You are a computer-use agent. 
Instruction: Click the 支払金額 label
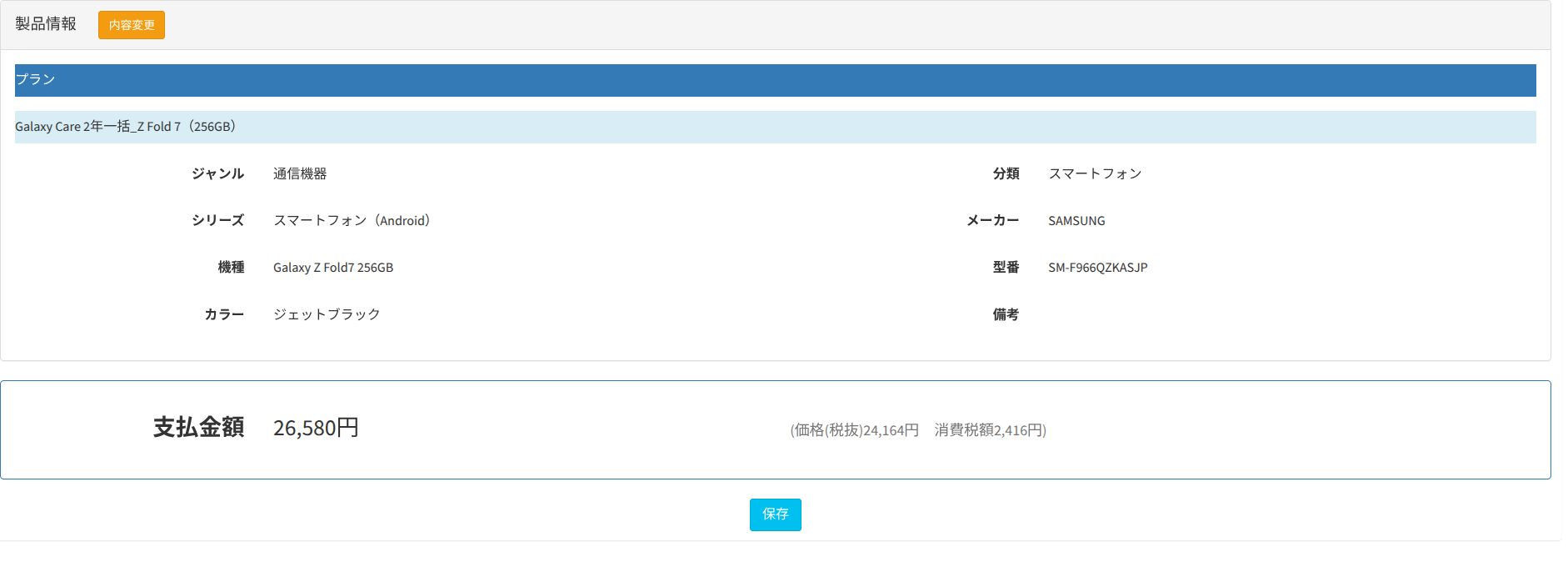point(198,427)
